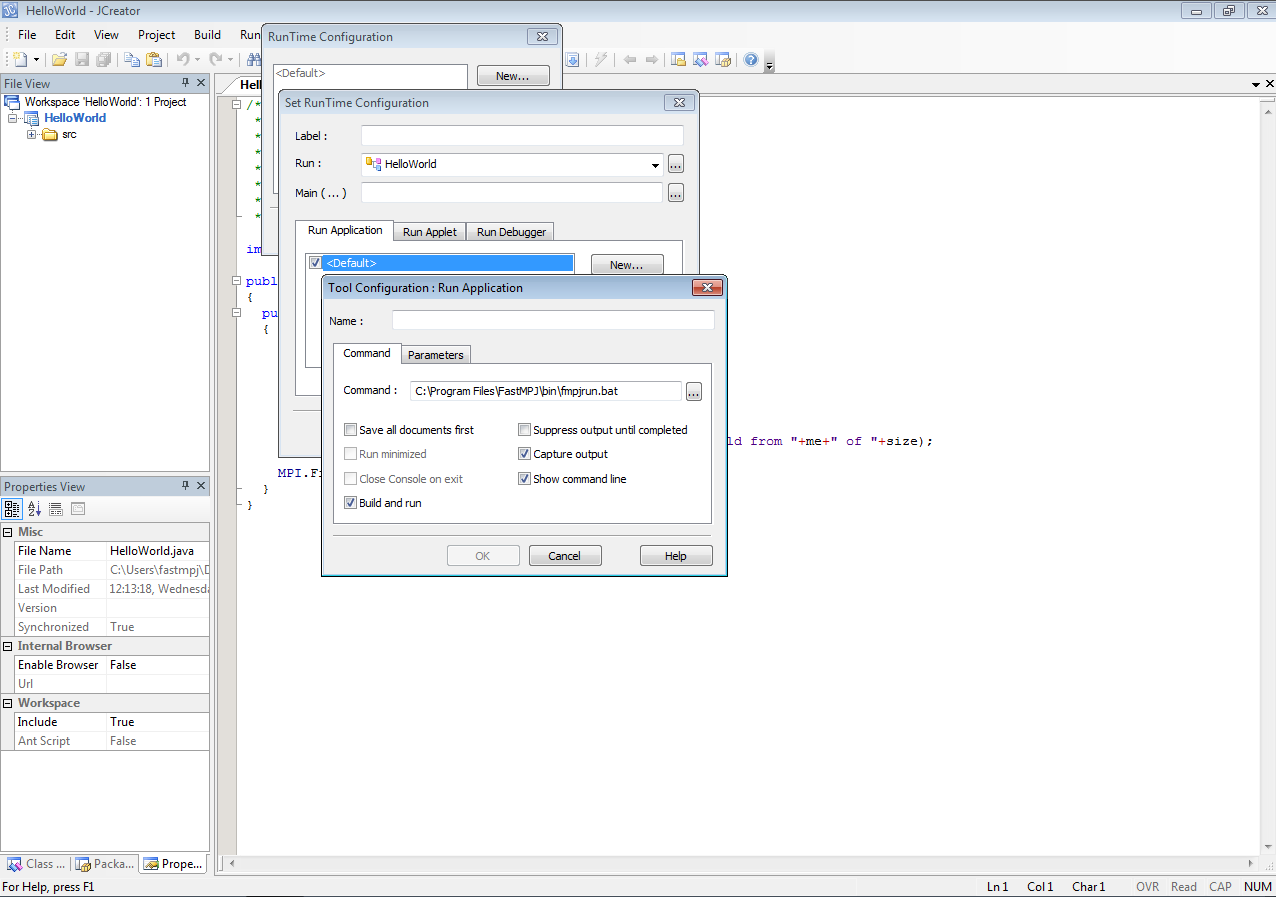The image size is (1276, 897).
Task: Open the Redo history dropdown arrow
Action: pyautogui.click(x=230, y=60)
